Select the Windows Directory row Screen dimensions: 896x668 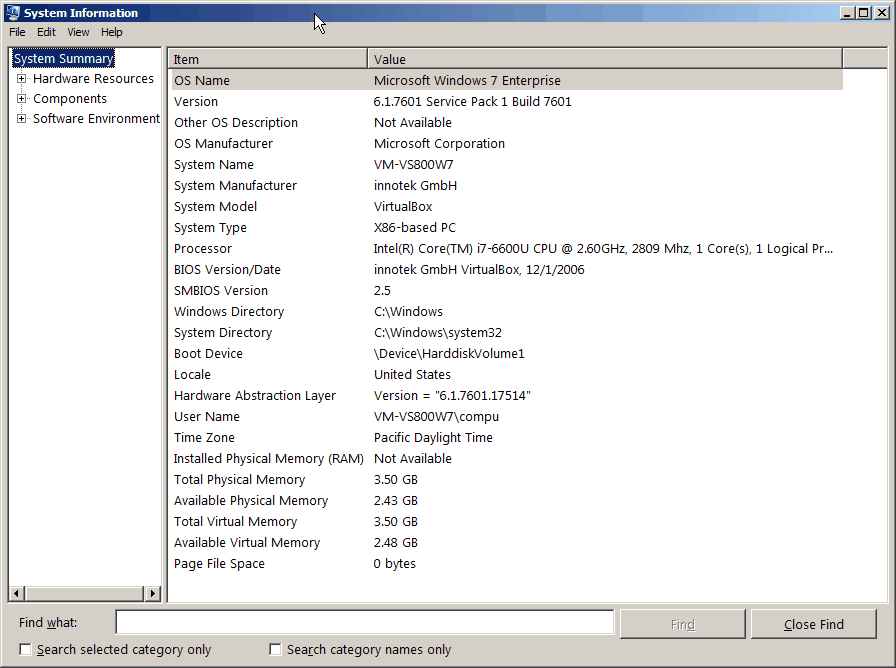pos(507,311)
